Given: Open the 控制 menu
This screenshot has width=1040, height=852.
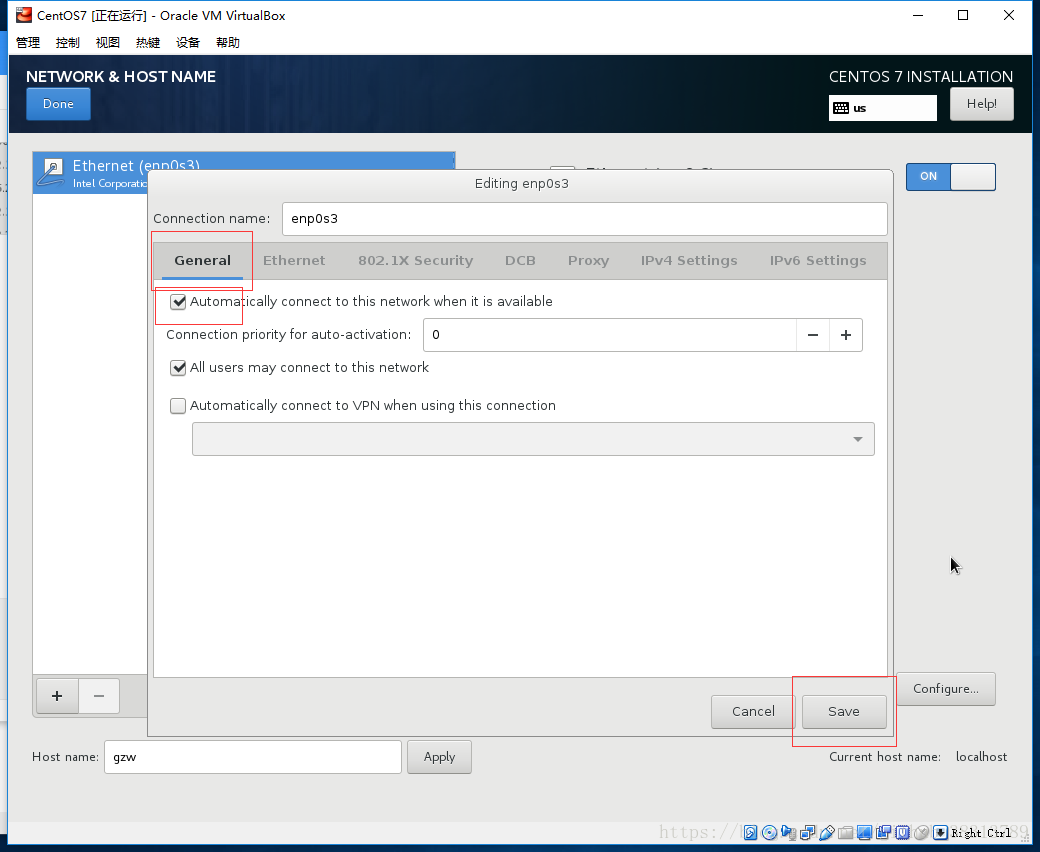Looking at the screenshot, I should coord(68,42).
